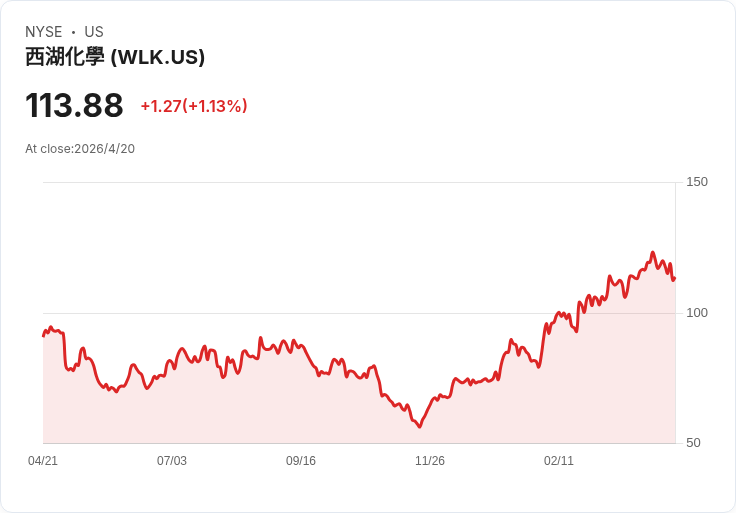Click the 100 horizontal gridline

tap(359, 313)
